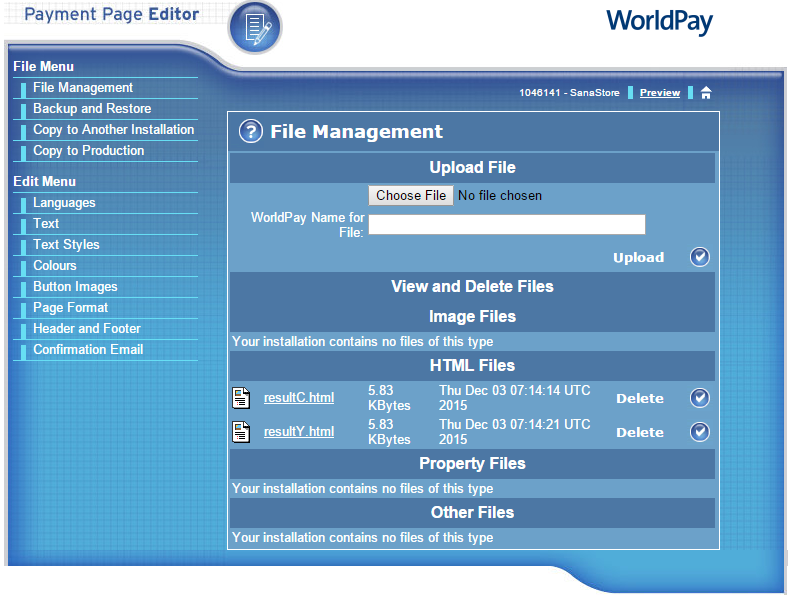Click the WorldPay logo
Viewport: 788px width, 595px height.
[659, 22]
